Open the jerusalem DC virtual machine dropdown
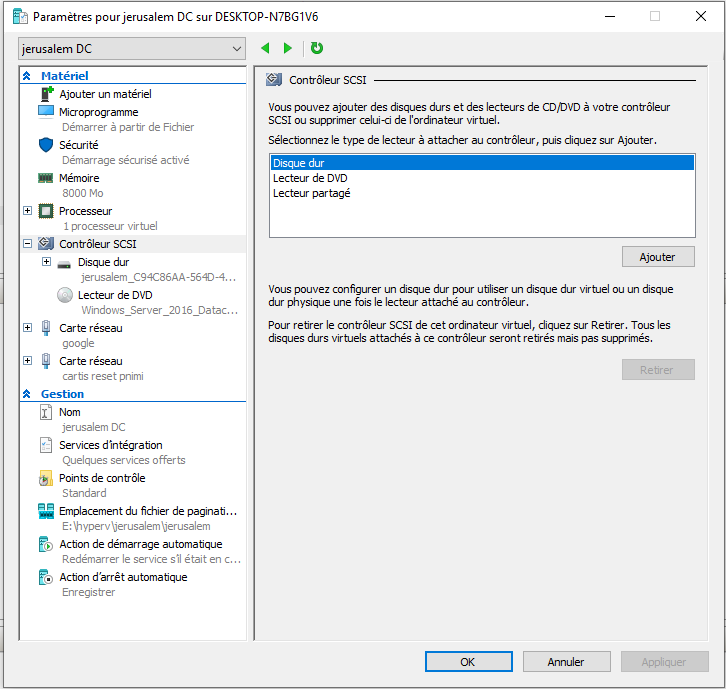 132,49
